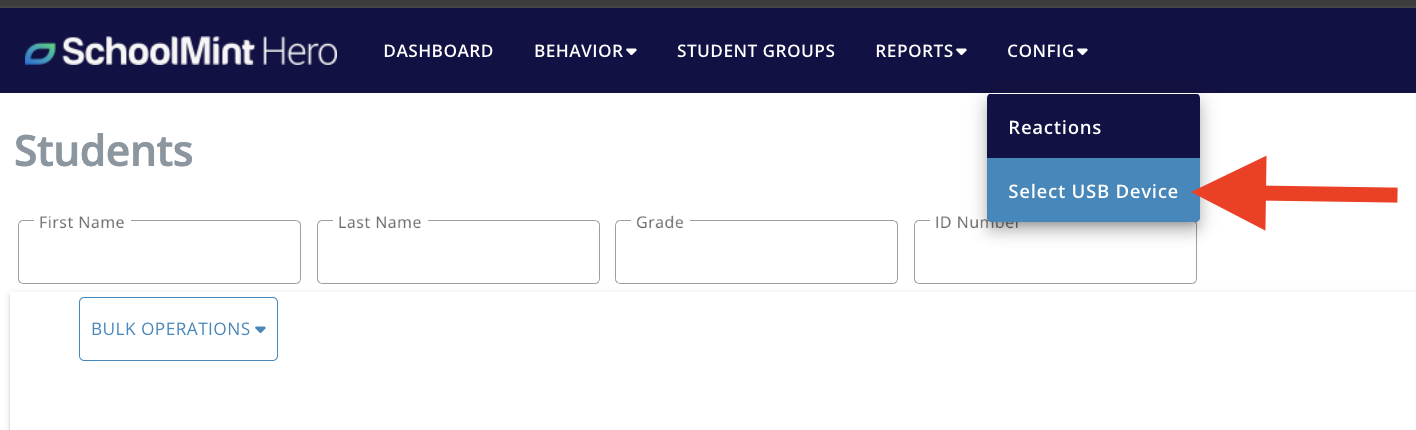Focus the First Name search field
Image resolution: width=1416 pixels, height=430 pixels.
click(159, 252)
